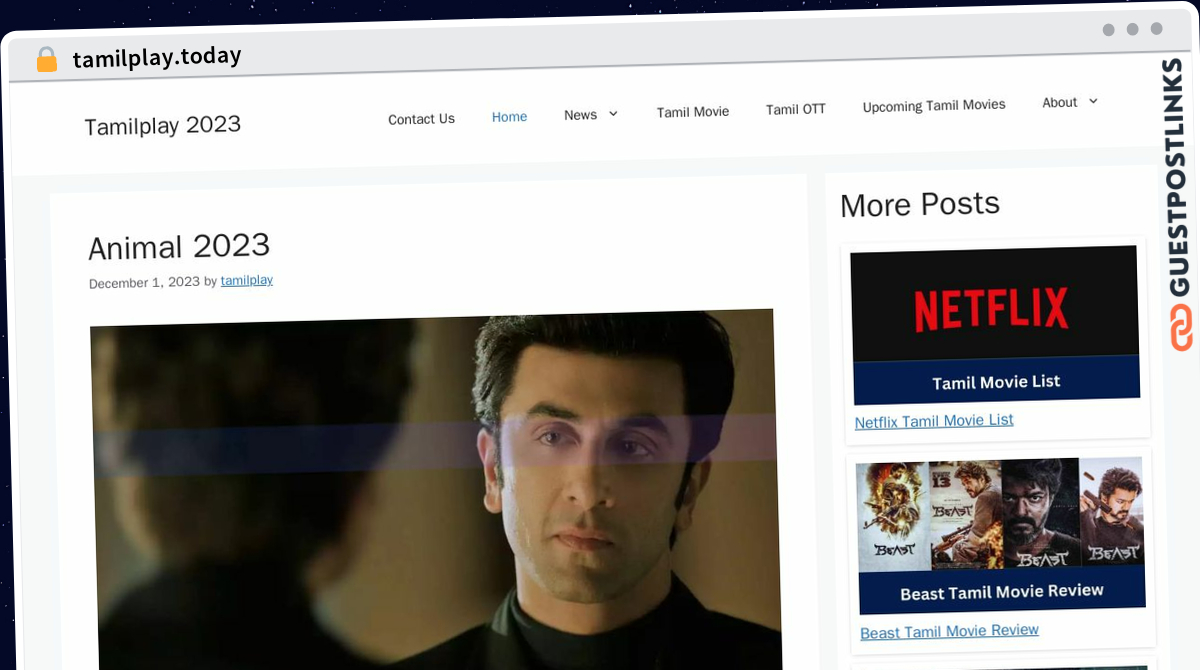Open the Netflix Tamil Movie List thumbnail
Image resolution: width=1200 pixels, height=670 pixels.
[x=996, y=326]
